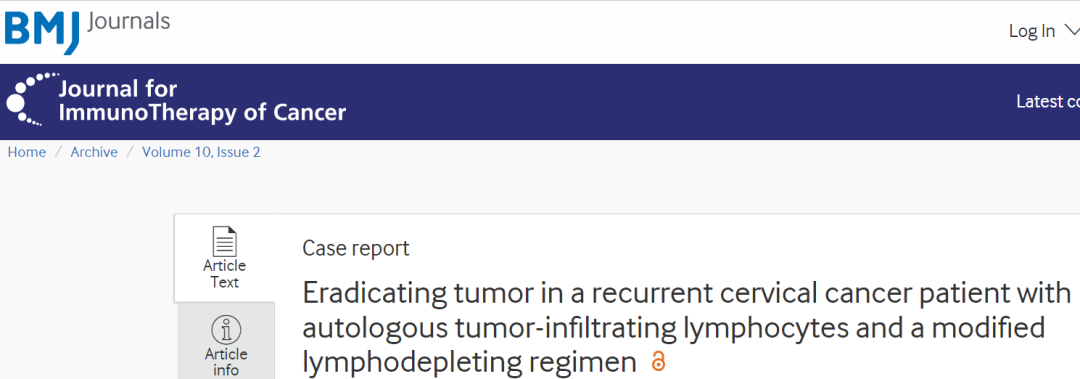The image size is (1080, 379).
Task: Click the Journals text beside BMJ logo
Action: [x=129, y=21]
